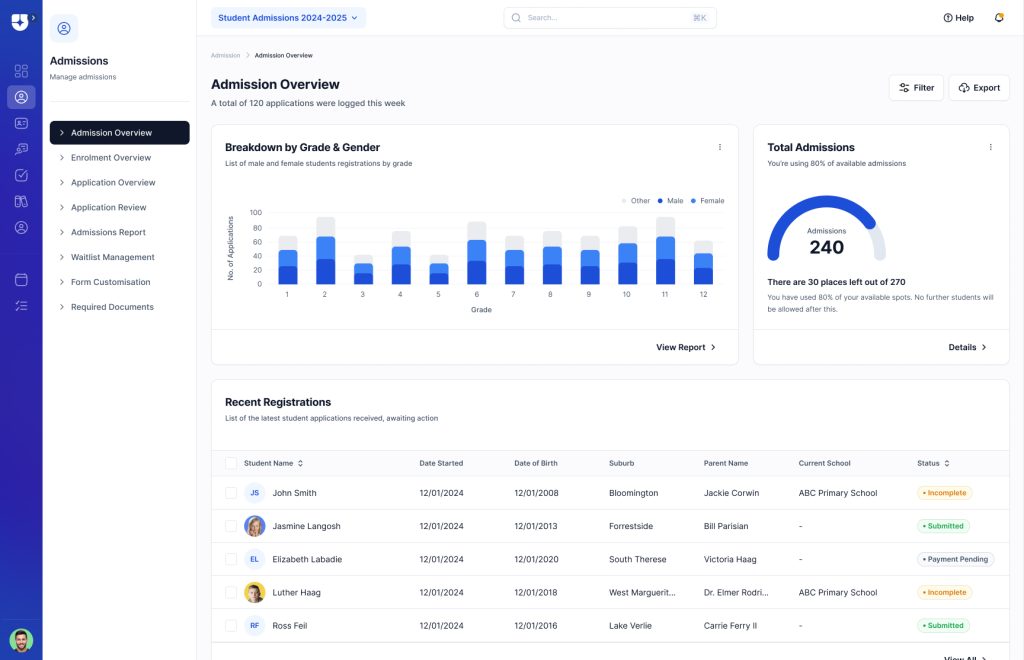Expand chevron next to Form Customisation

pyautogui.click(x=61, y=281)
